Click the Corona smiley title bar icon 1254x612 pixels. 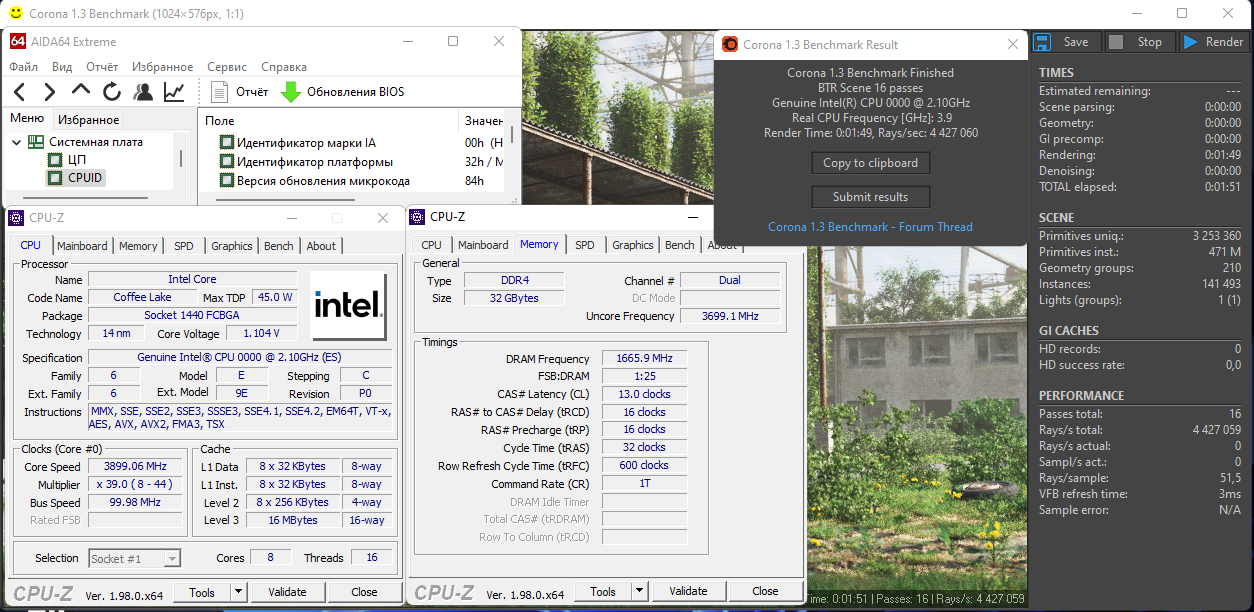(x=15, y=13)
